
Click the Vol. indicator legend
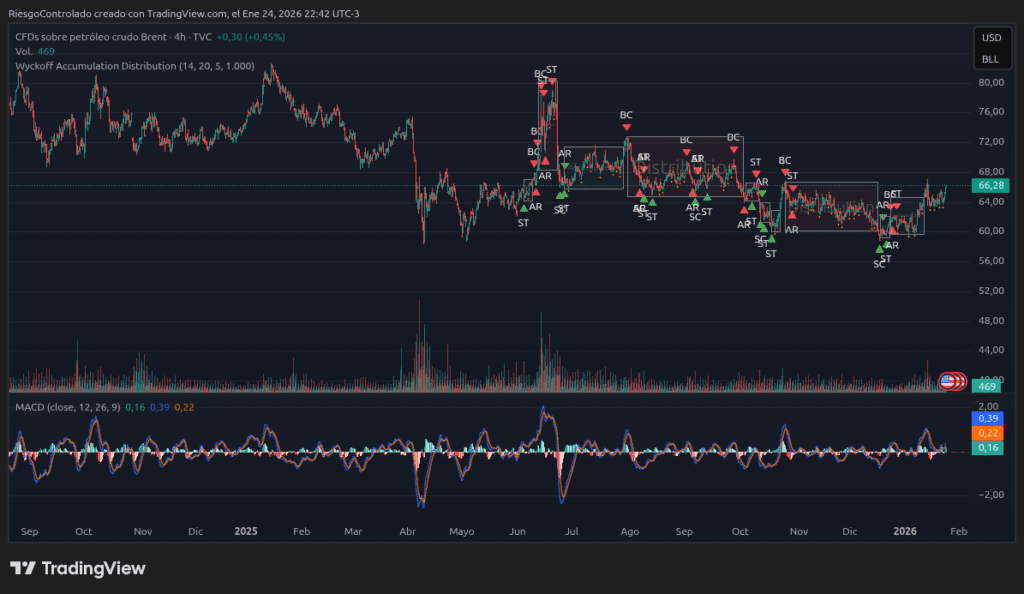point(23,51)
